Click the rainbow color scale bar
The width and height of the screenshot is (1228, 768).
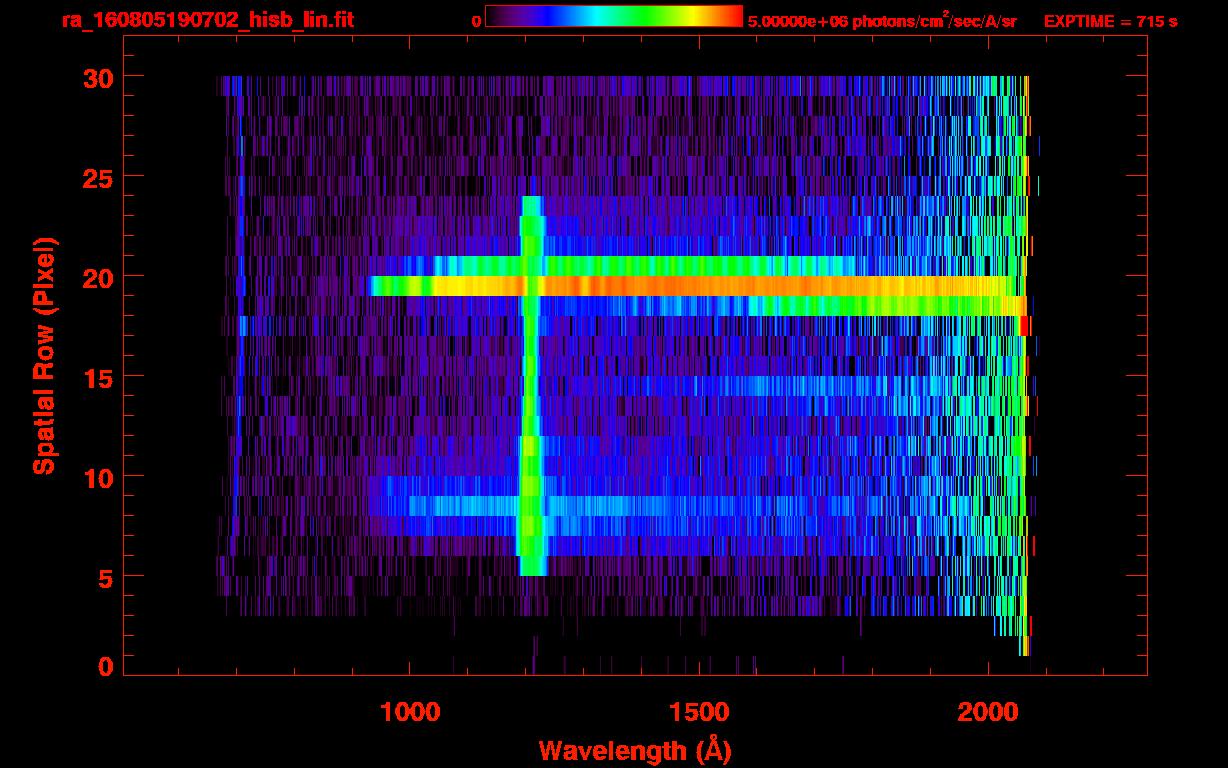(x=614, y=16)
